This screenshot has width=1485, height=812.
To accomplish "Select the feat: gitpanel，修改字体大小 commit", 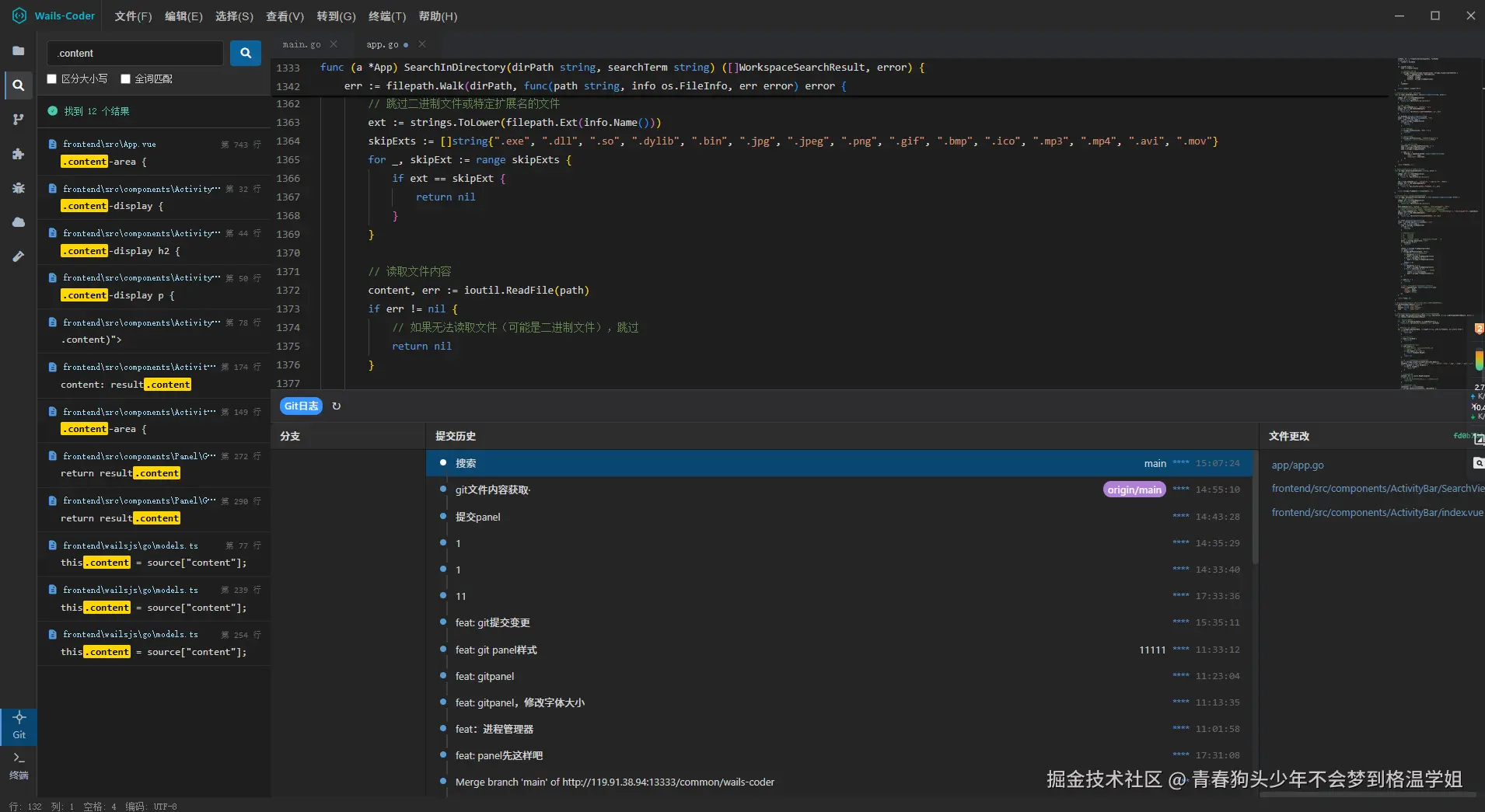I will [838, 702].
